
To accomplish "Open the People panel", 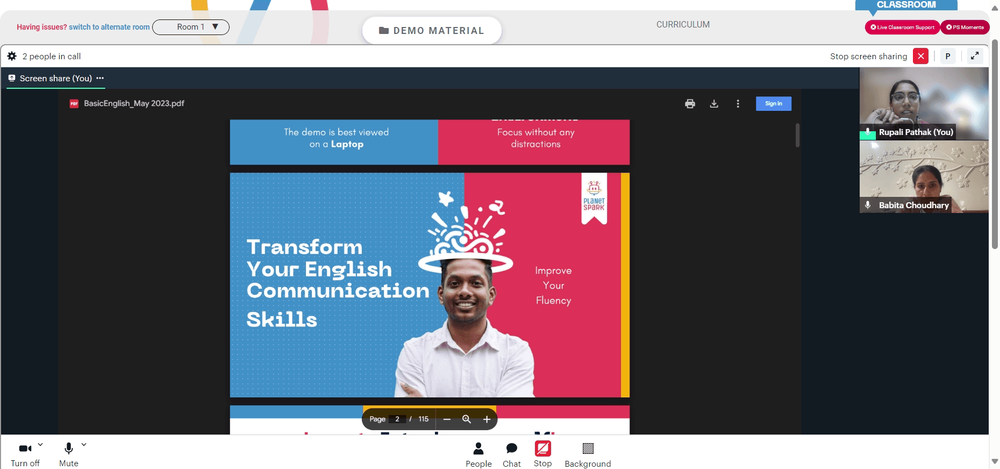I will coord(478,456).
